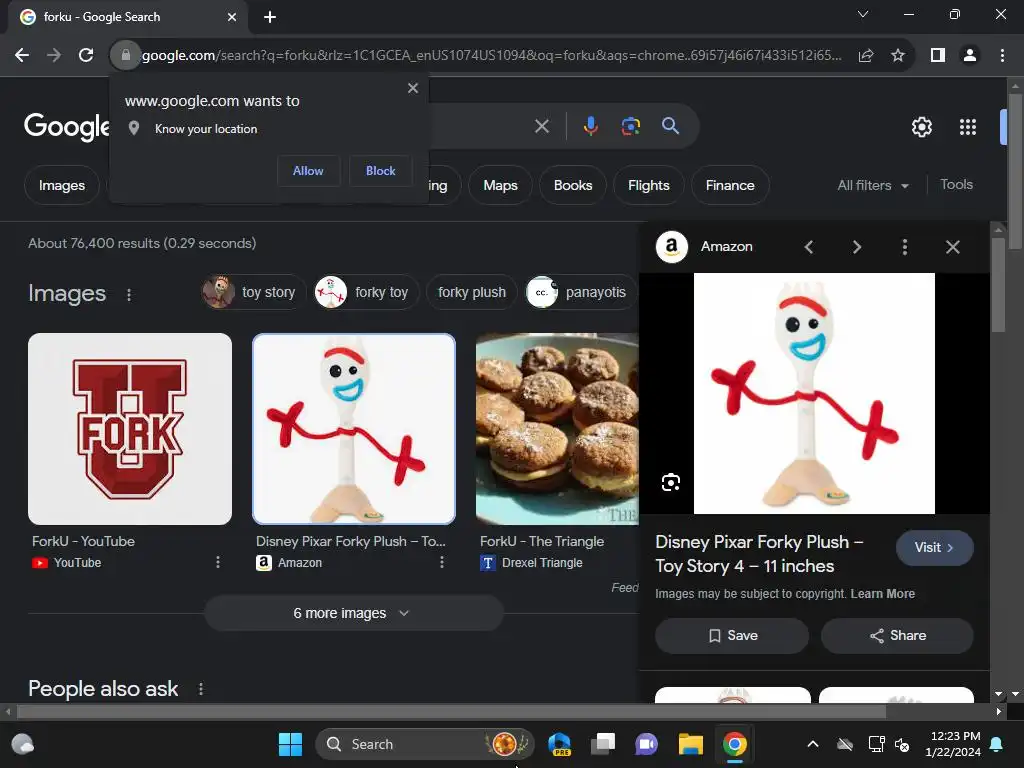Submit search with magnifier icon
1024x768 pixels.
[x=670, y=126]
